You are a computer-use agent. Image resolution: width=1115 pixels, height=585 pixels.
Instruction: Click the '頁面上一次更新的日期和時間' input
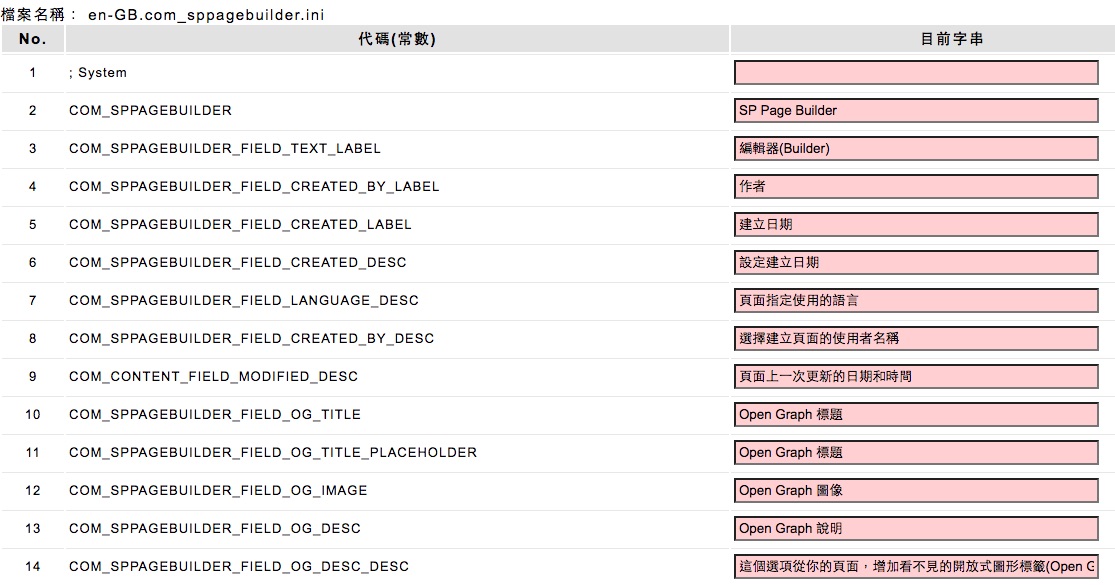click(x=916, y=377)
